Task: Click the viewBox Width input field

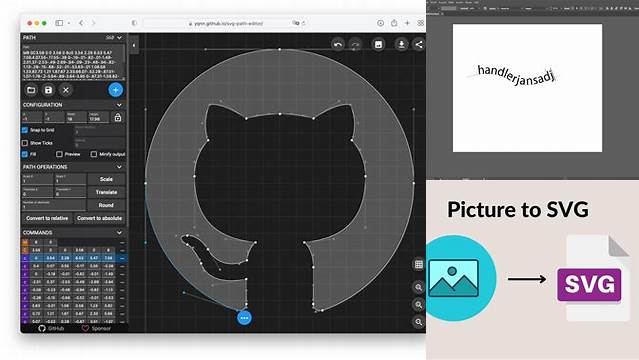Action: [x=76, y=117]
